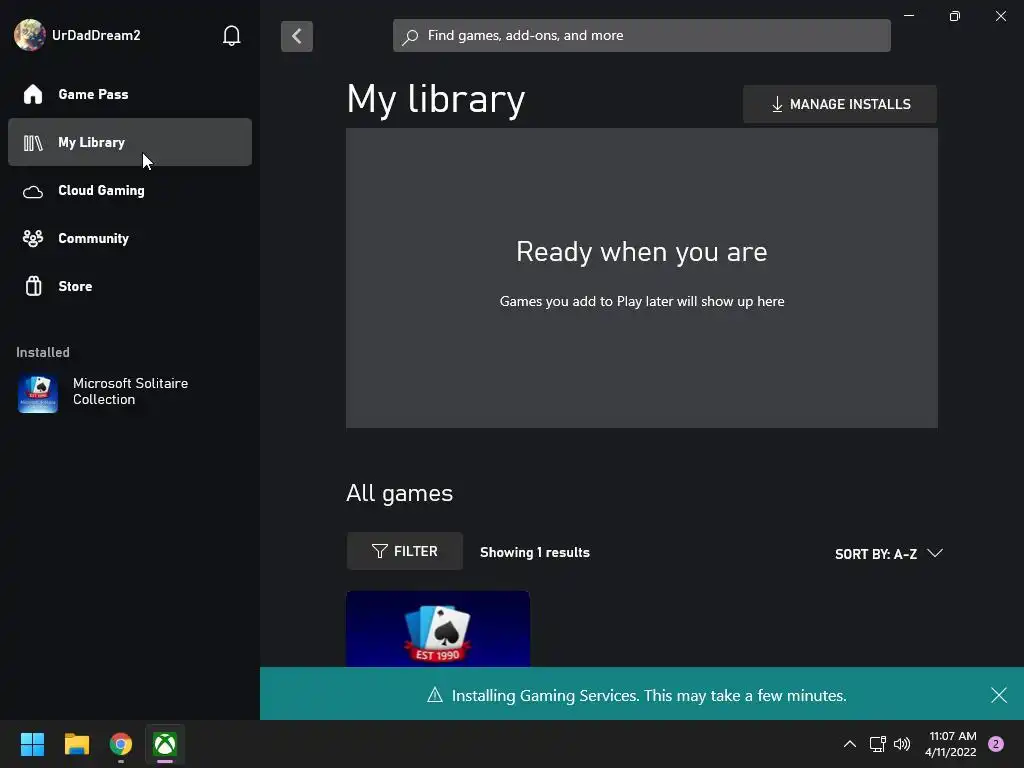
Task: Click the Solitaire icon in Installed list
Action: 38,393
